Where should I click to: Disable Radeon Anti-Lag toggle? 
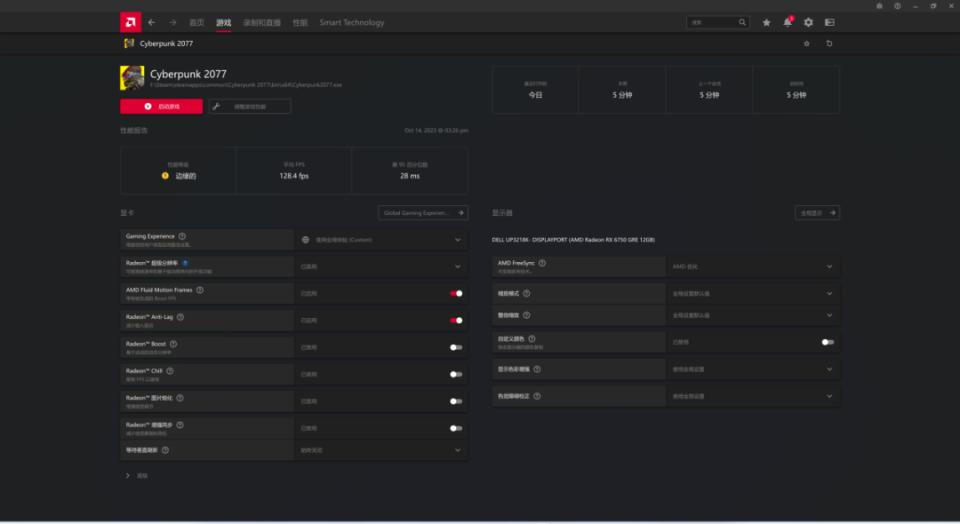[456, 320]
